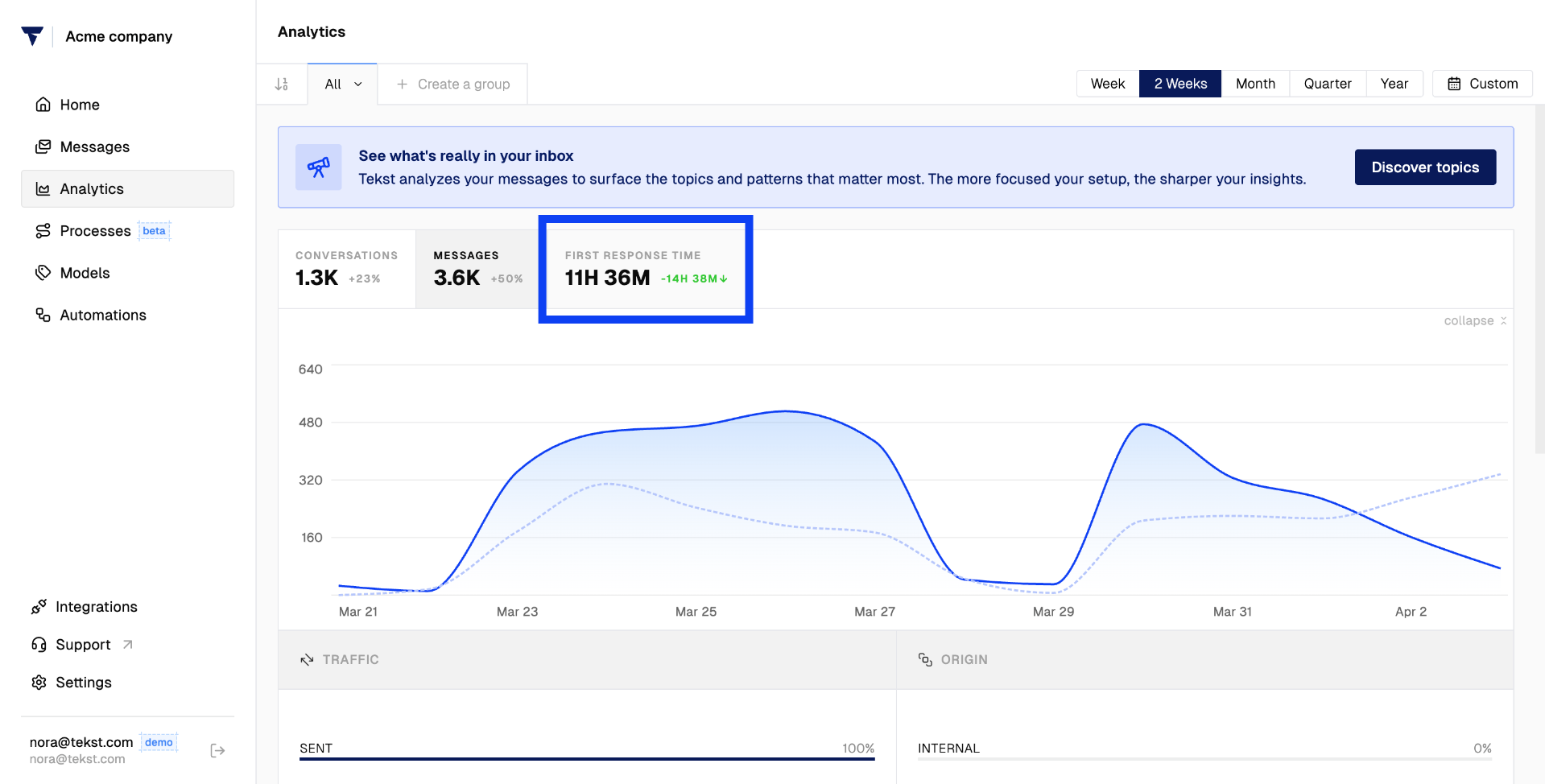Select the Quarter time range
This screenshot has width=1545, height=784.
tap(1328, 84)
